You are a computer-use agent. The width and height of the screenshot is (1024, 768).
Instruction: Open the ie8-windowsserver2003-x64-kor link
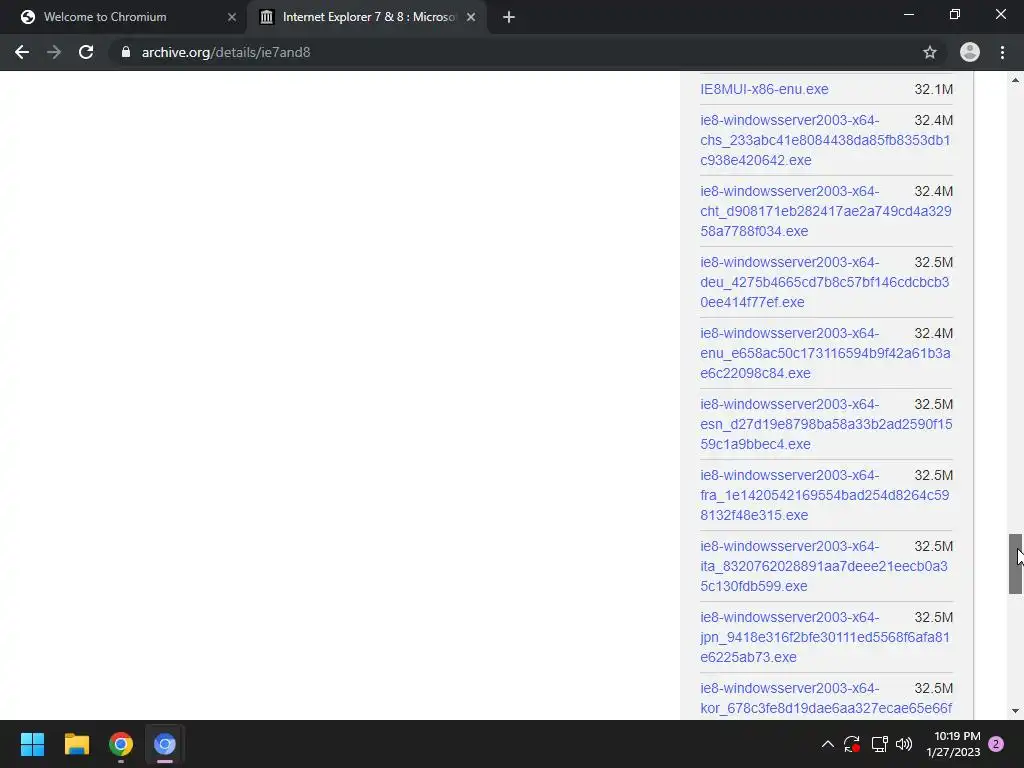pos(826,698)
